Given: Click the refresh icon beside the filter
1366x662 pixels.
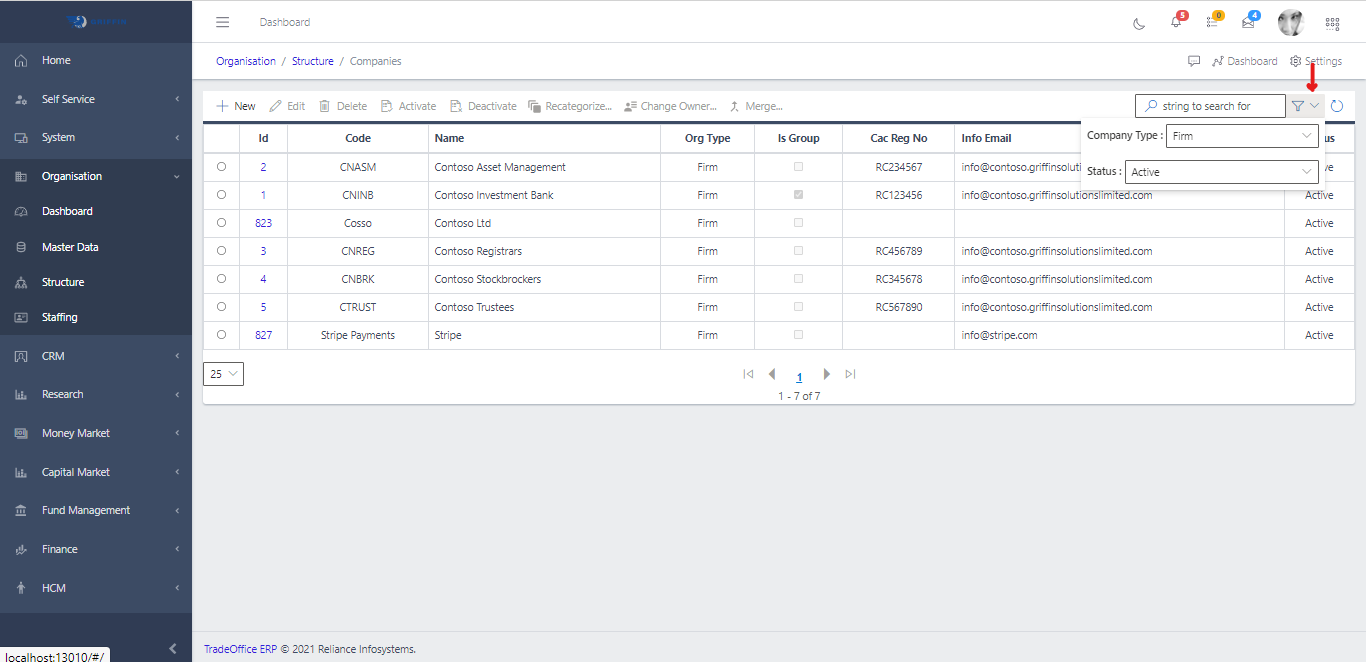Looking at the screenshot, I should (x=1337, y=106).
